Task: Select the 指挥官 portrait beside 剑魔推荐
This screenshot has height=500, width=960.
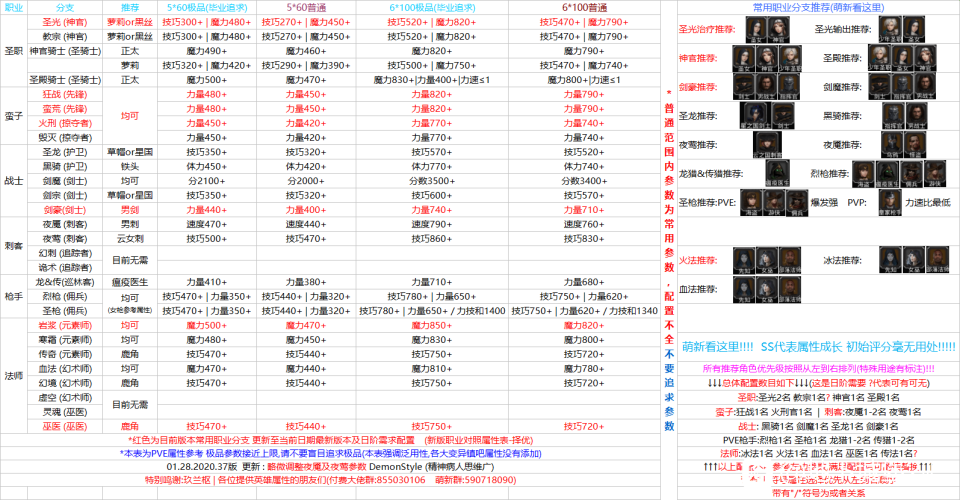Action: click(x=902, y=87)
